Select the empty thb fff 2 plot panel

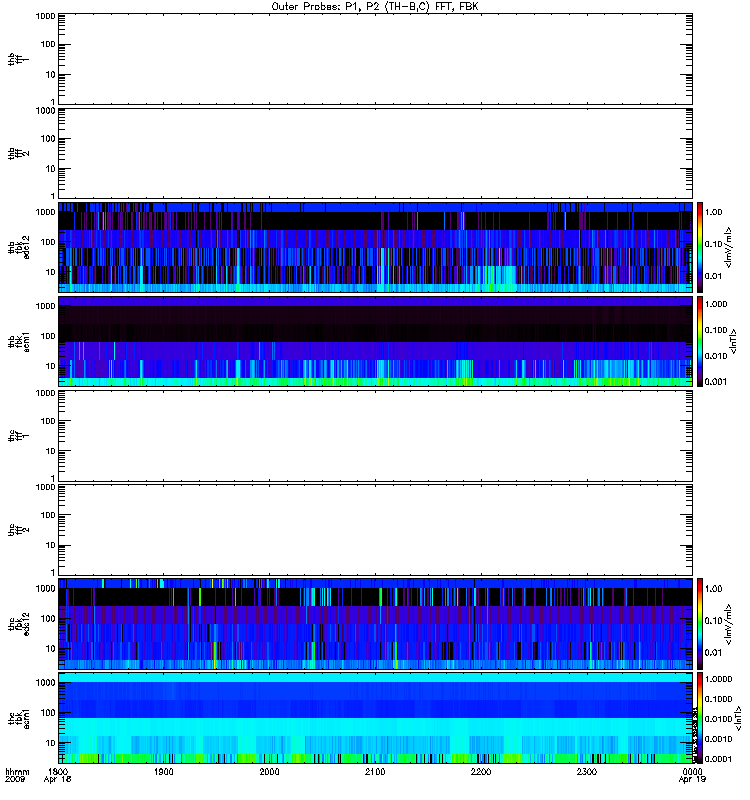tap(375, 153)
